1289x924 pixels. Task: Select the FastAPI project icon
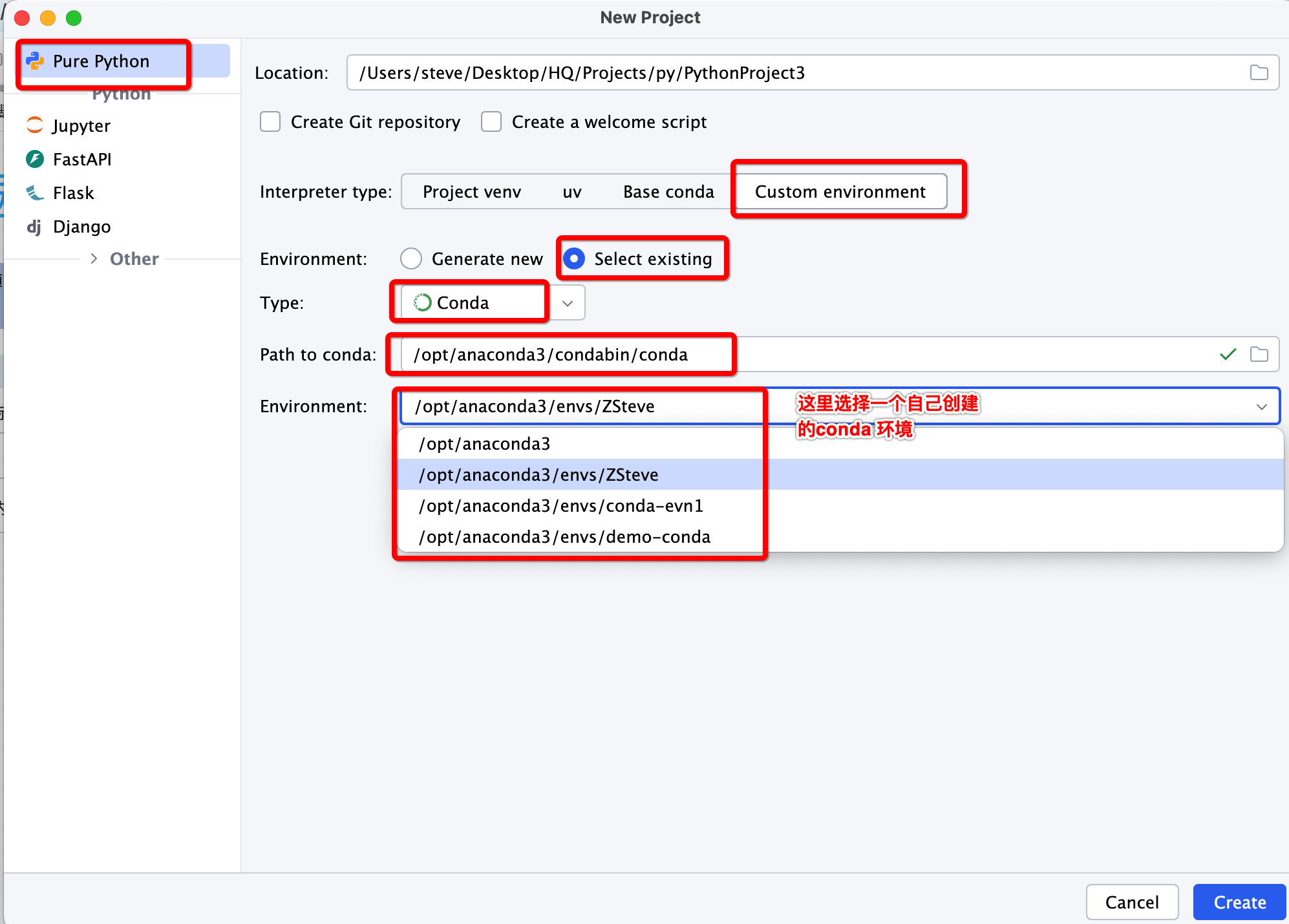(35, 159)
